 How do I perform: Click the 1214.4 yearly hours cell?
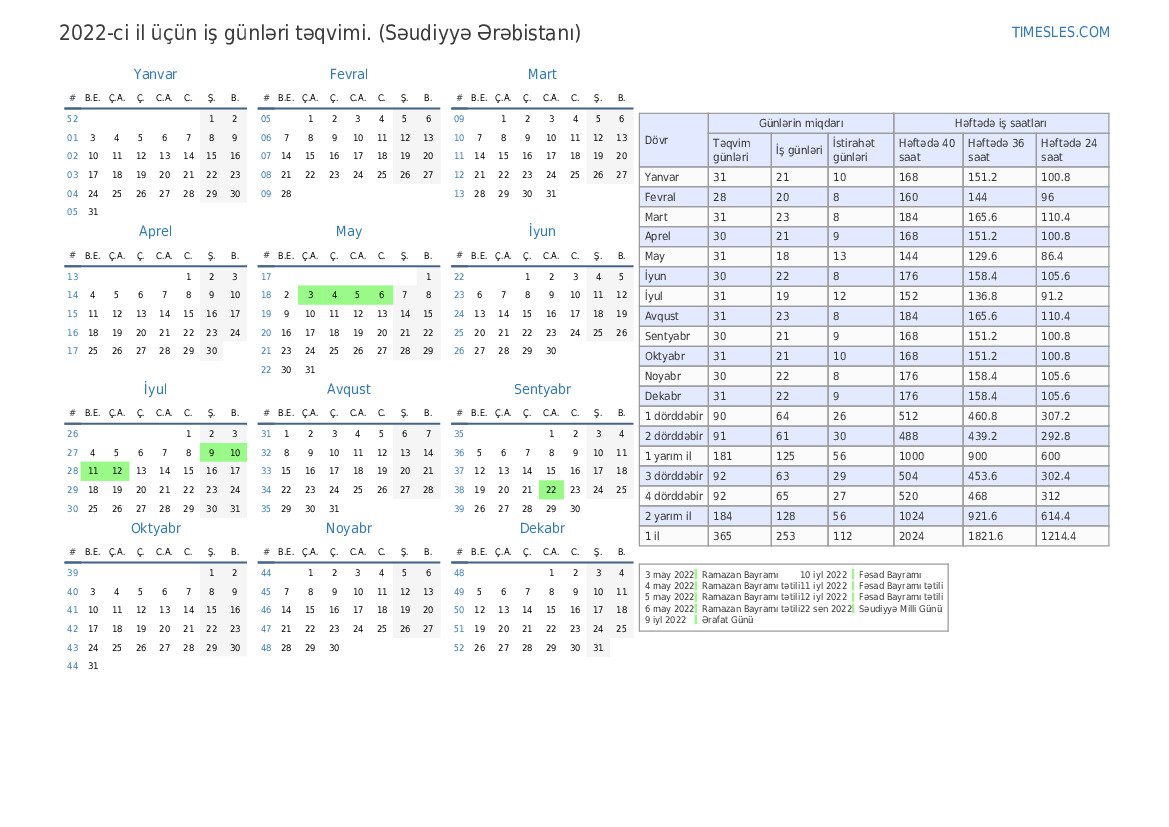click(1072, 536)
